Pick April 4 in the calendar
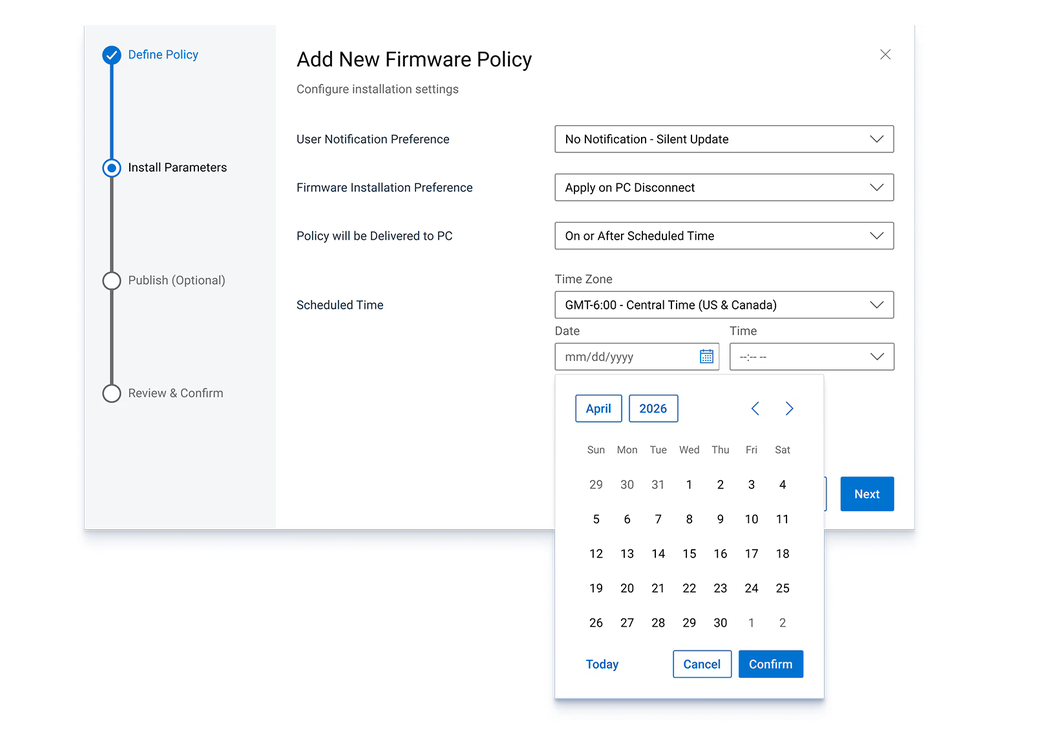 782,485
